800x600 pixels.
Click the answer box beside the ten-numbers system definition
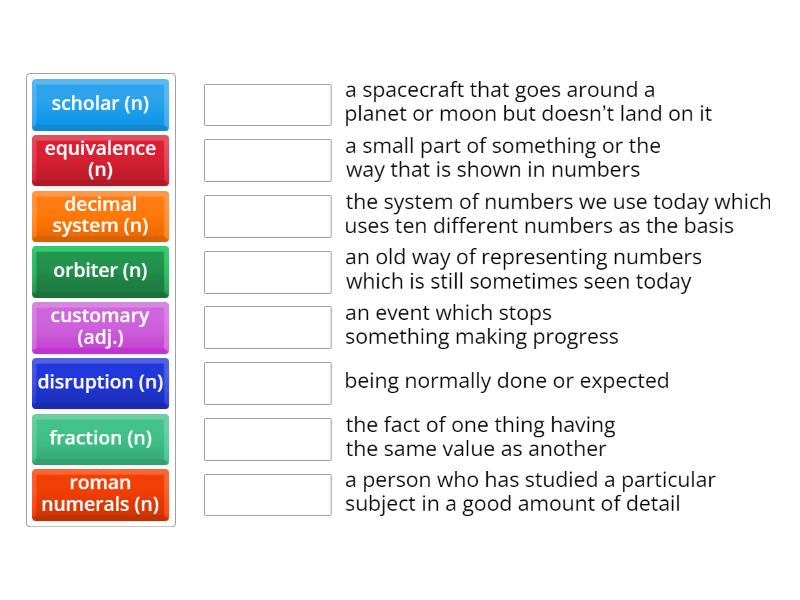point(266,216)
